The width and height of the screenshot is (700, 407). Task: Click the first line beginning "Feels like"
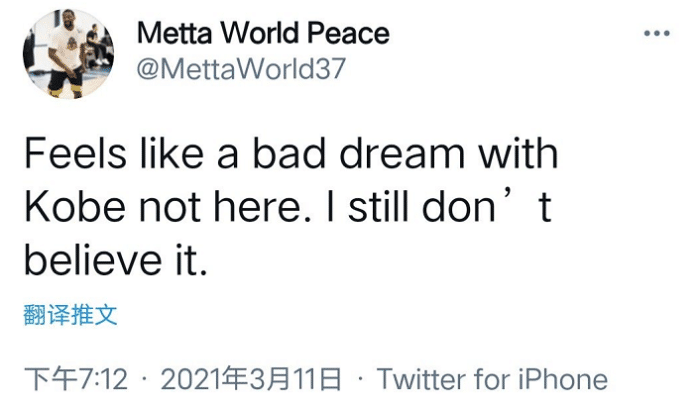click(x=290, y=157)
